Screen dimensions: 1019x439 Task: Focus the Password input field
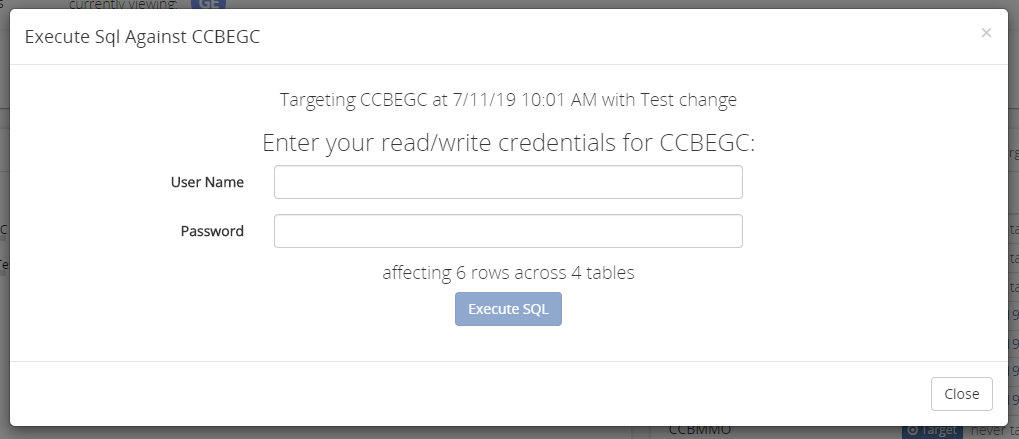tap(508, 231)
